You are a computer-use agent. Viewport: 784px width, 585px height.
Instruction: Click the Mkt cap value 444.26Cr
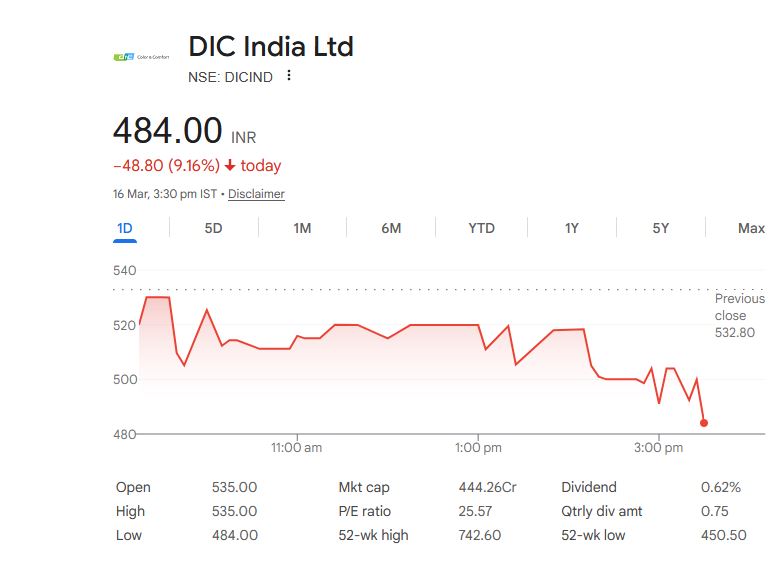(x=487, y=487)
